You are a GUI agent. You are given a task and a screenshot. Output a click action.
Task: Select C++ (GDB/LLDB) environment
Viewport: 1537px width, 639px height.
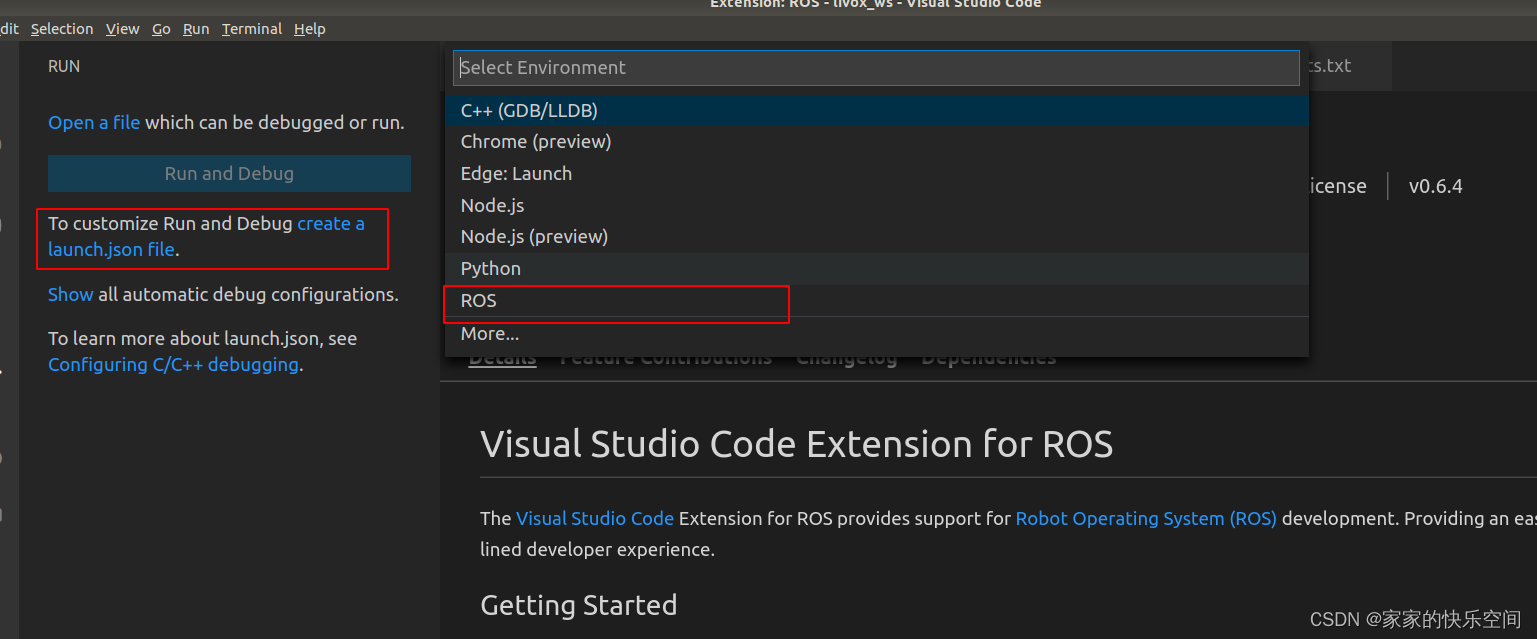(x=877, y=110)
